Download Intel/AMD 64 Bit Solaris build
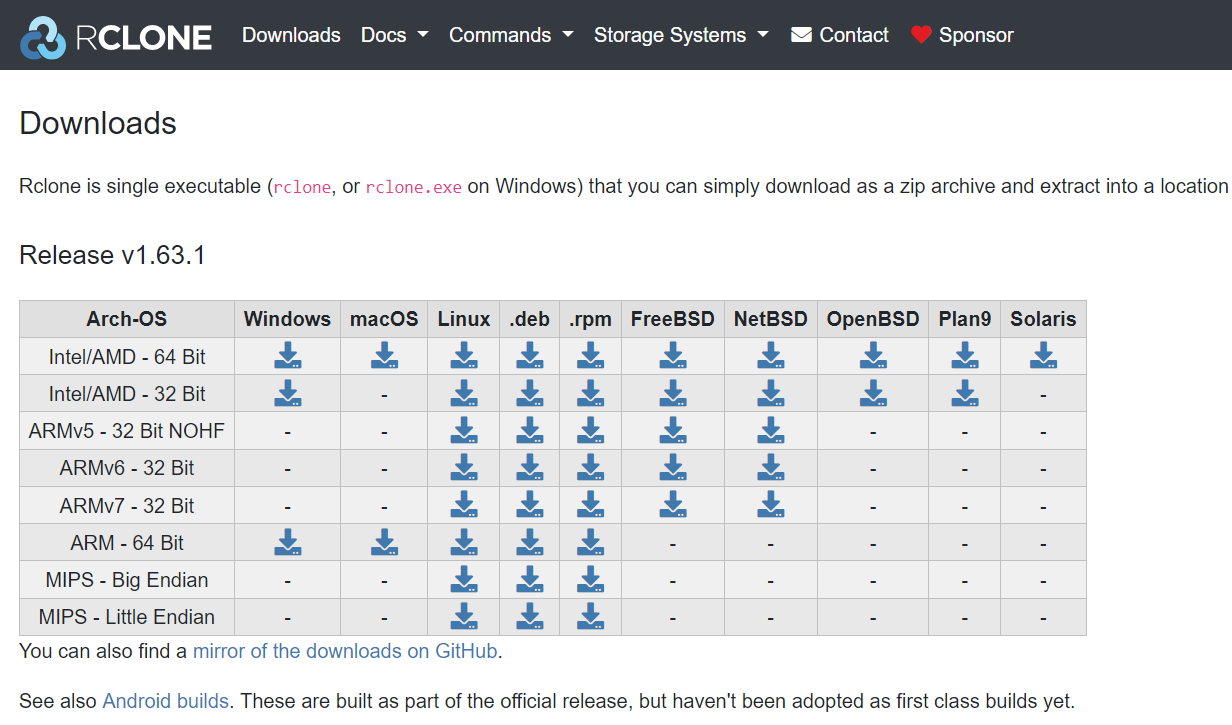 [1043, 356]
